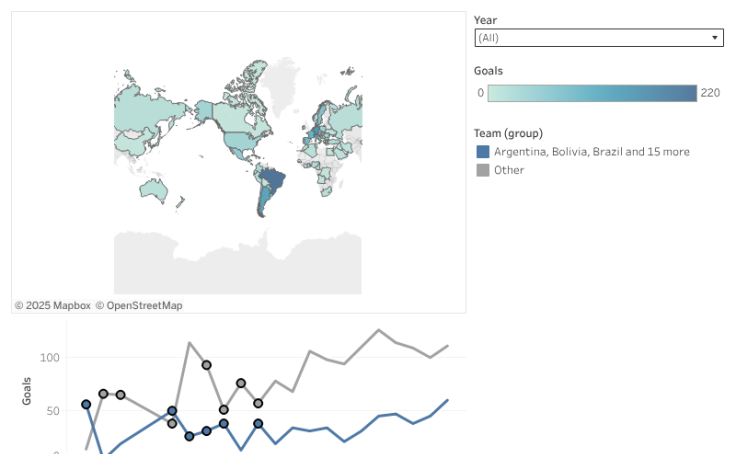Click Argentina on the world map
736x454 pixels.
point(261,203)
